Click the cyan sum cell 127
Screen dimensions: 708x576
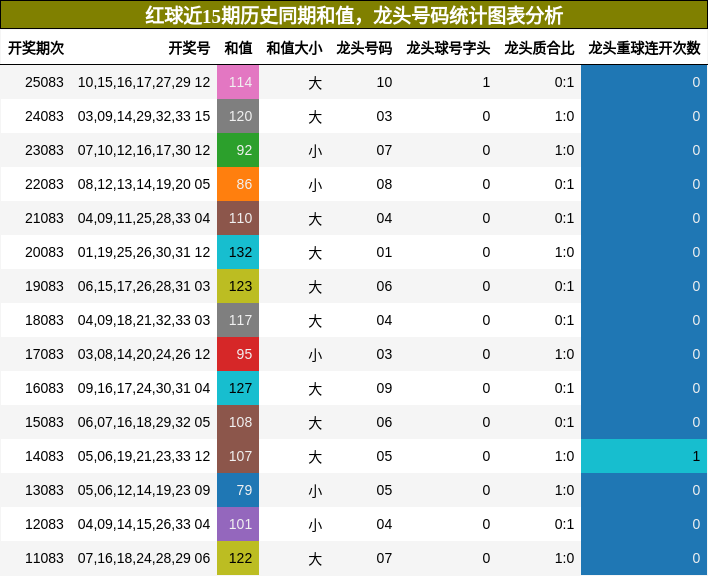pos(238,388)
